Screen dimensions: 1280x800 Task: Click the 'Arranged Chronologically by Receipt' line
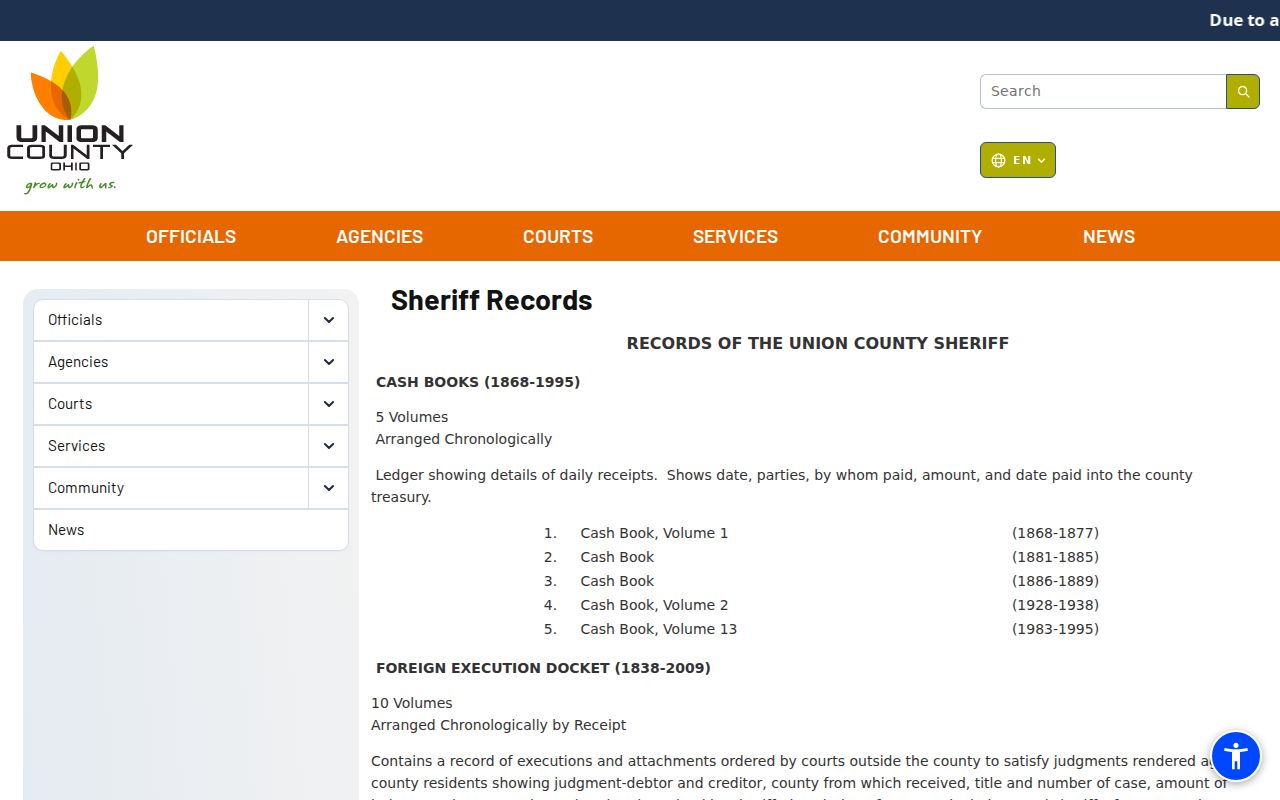pyautogui.click(x=498, y=725)
